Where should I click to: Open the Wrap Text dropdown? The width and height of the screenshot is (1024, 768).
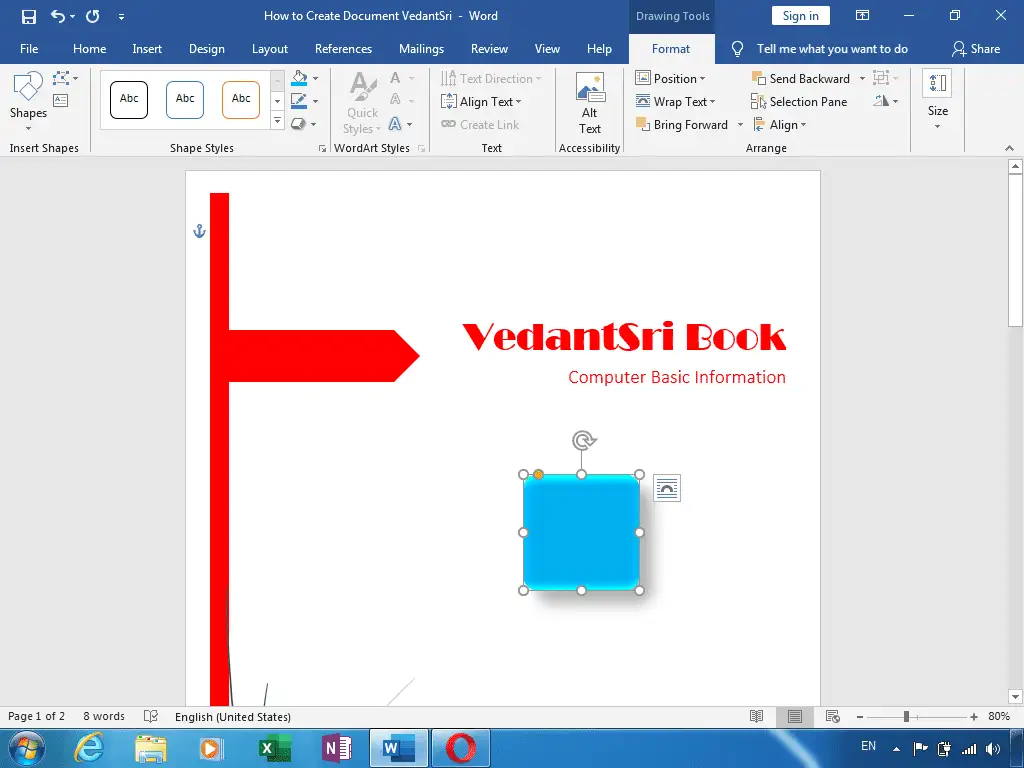[x=675, y=101]
